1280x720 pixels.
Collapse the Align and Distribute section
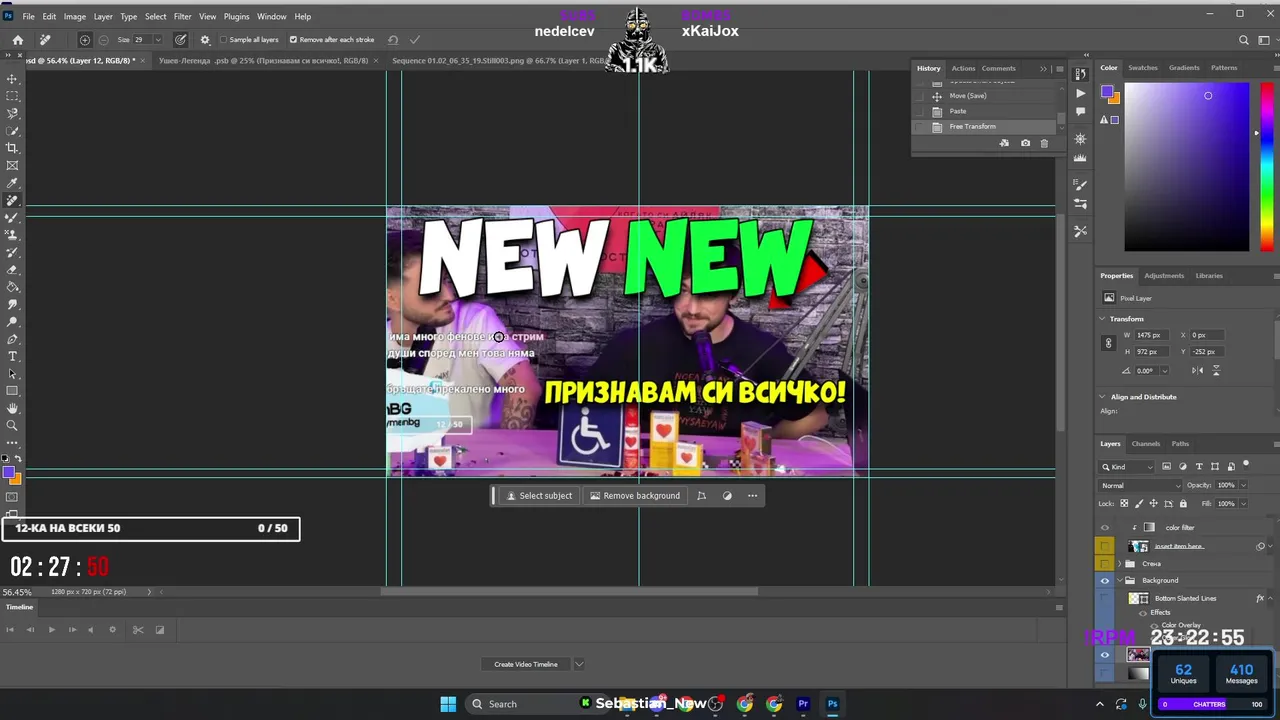pos(1103,397)
